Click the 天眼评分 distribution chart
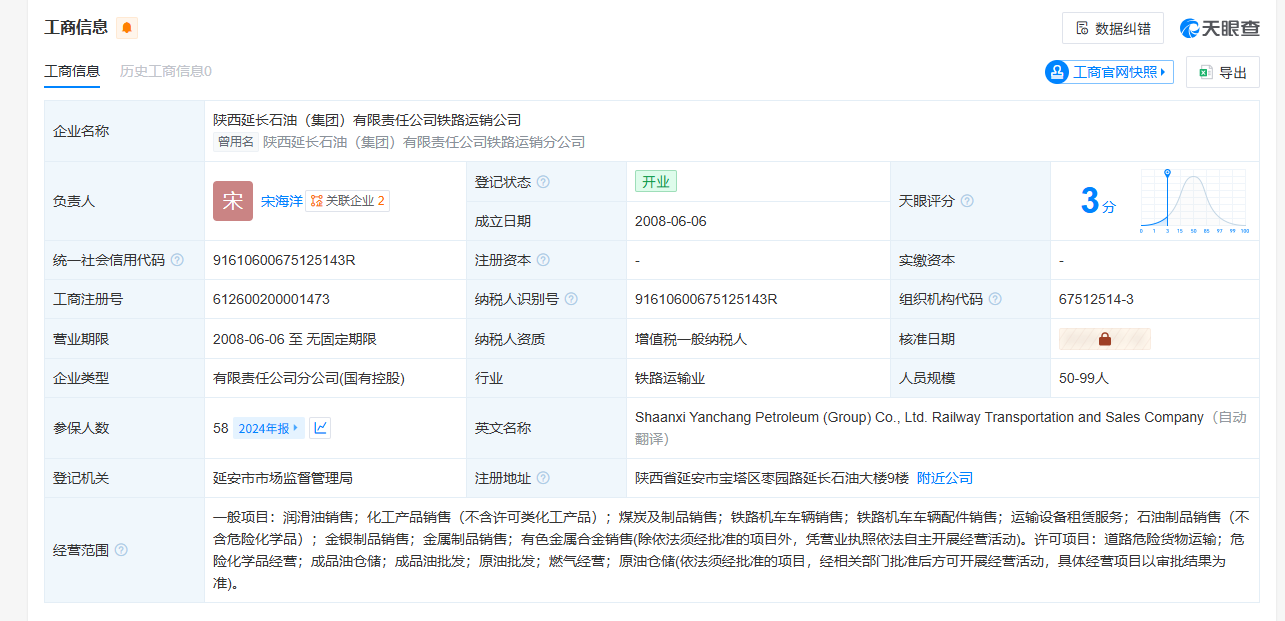The width and height of the screenshot is (1285, 621). click(x=1192, y=201)
